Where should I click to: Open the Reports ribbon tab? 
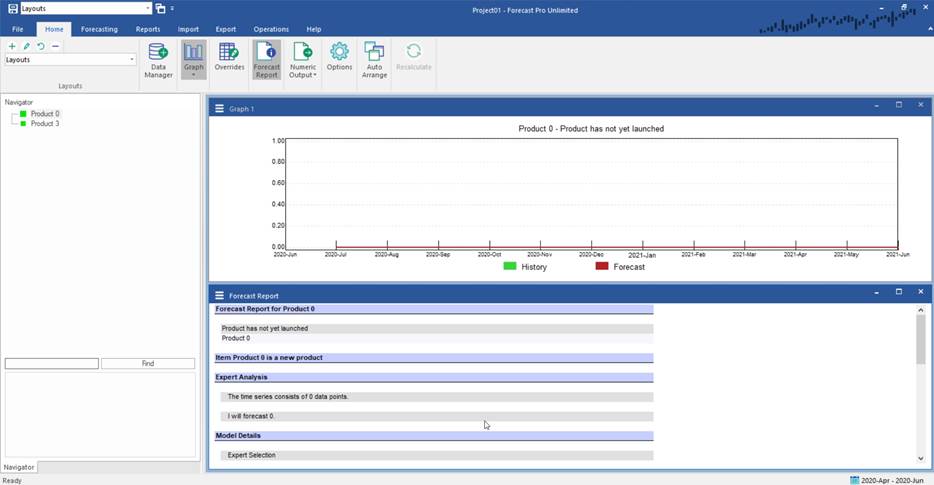tap(148, 29)
